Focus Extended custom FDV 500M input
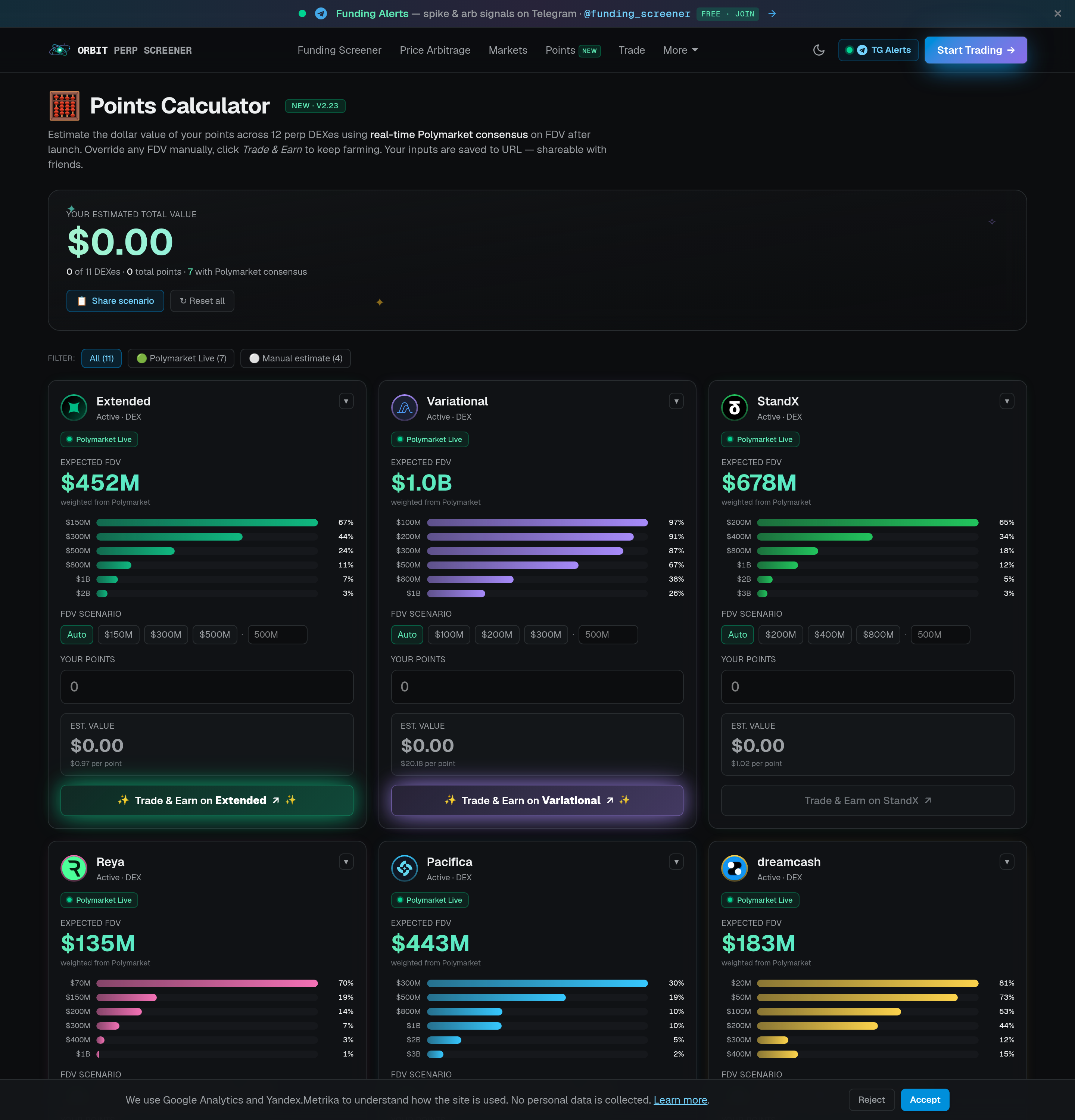1075x1120 pixels. 278,635
